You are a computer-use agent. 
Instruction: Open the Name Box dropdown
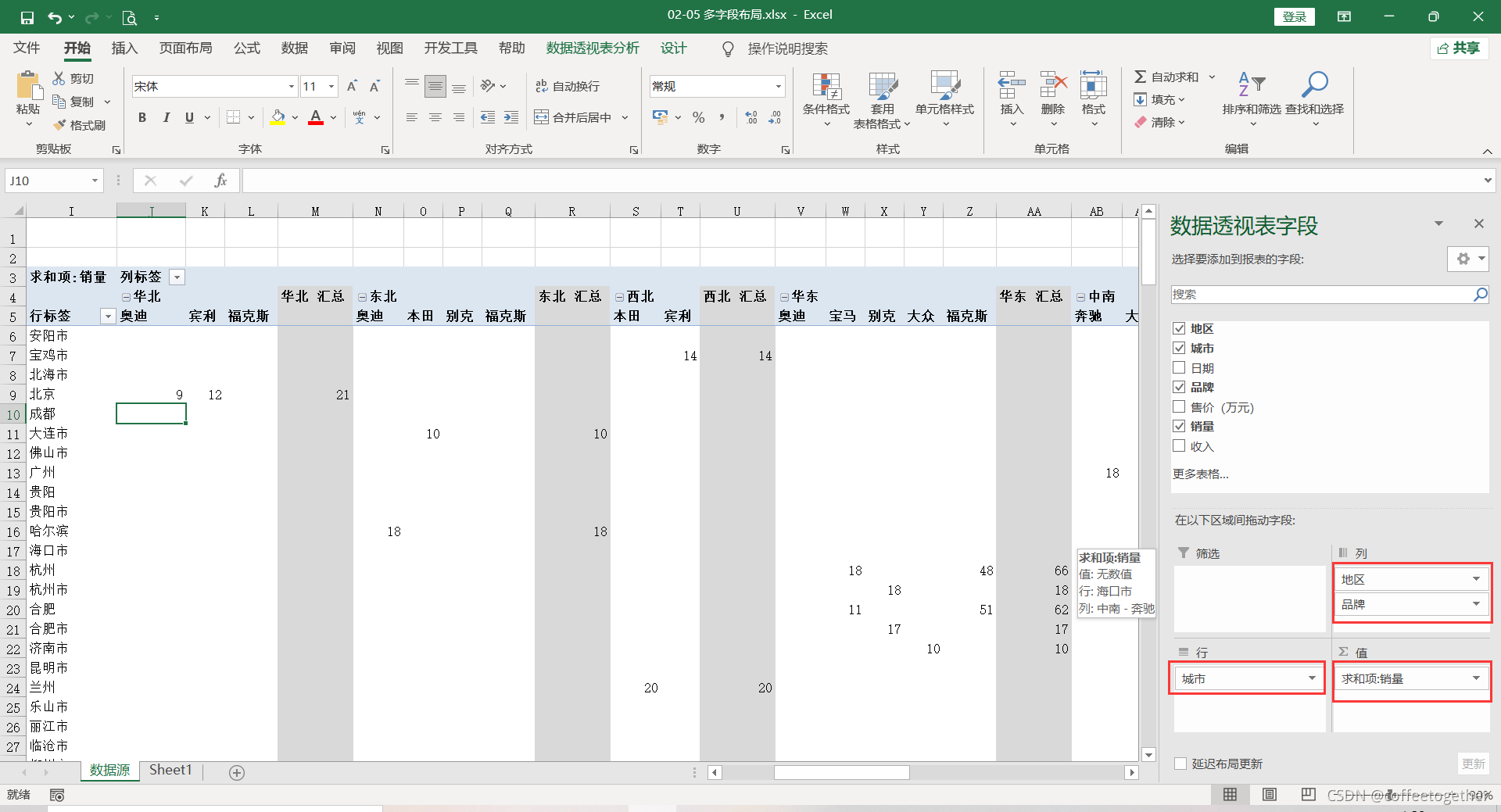click(95, 181)
